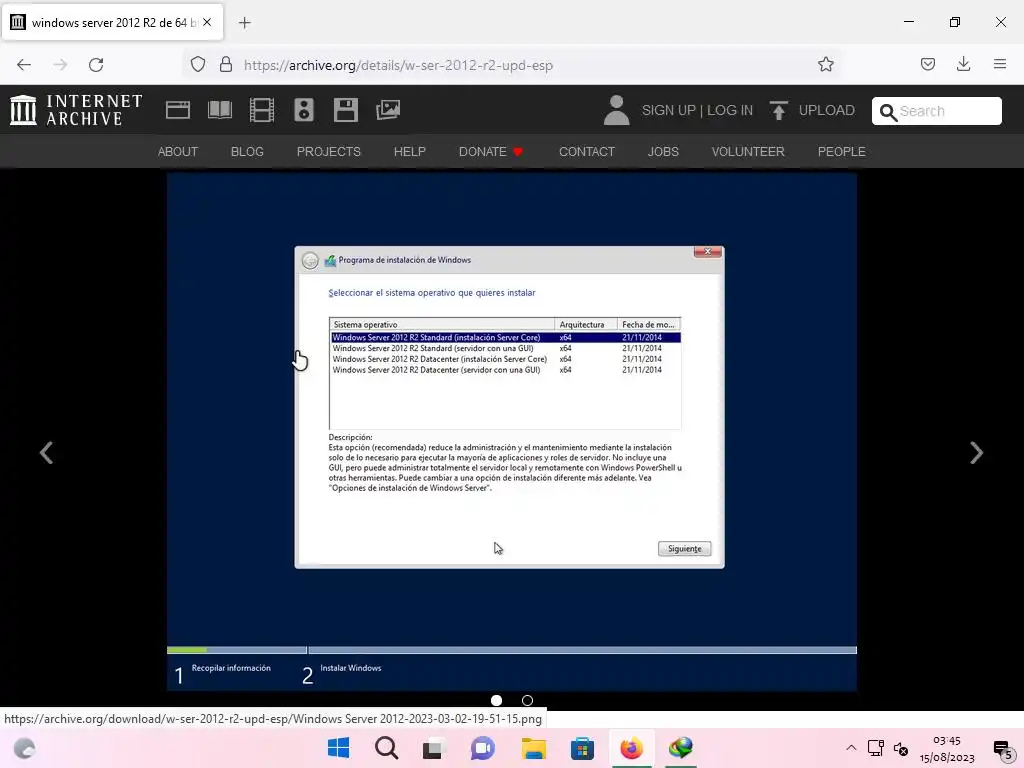Screen dimensions: 1024x768
Task: Open the Video film icon
Action: [x=262, y=110]
